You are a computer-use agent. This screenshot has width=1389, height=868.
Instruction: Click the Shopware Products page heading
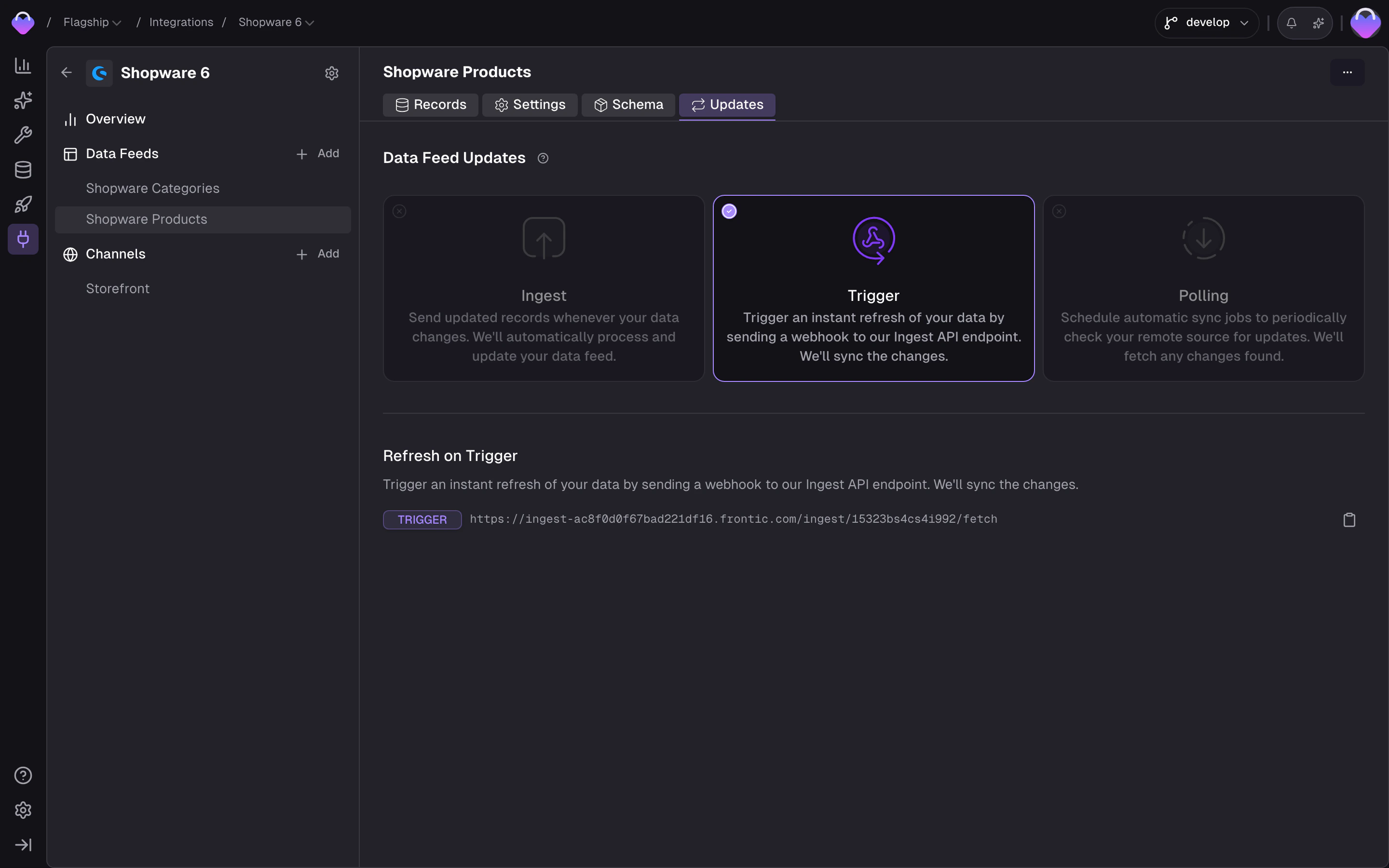click(x=457, y=72)
